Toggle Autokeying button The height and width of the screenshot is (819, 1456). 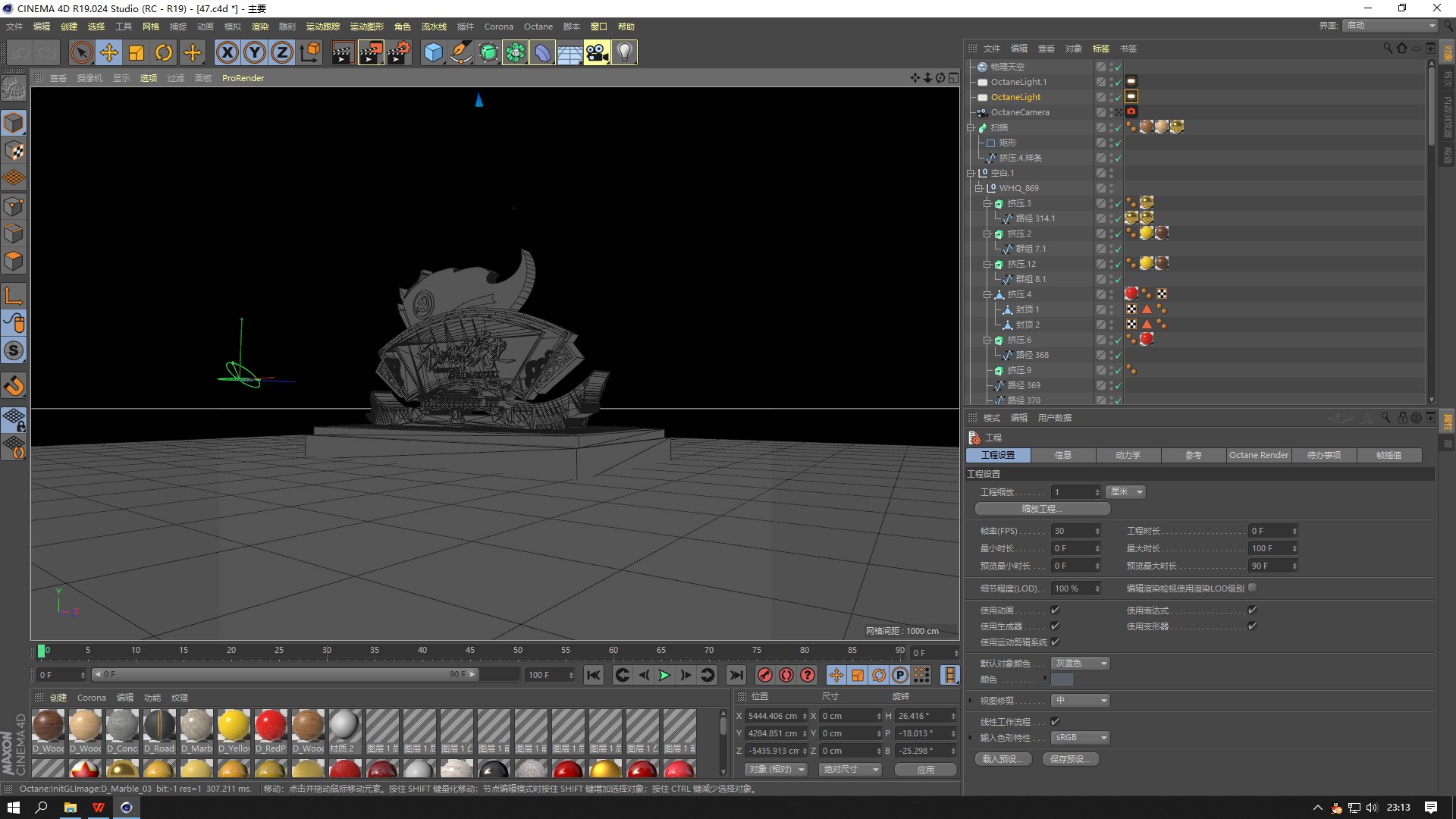tap(786, 675)
